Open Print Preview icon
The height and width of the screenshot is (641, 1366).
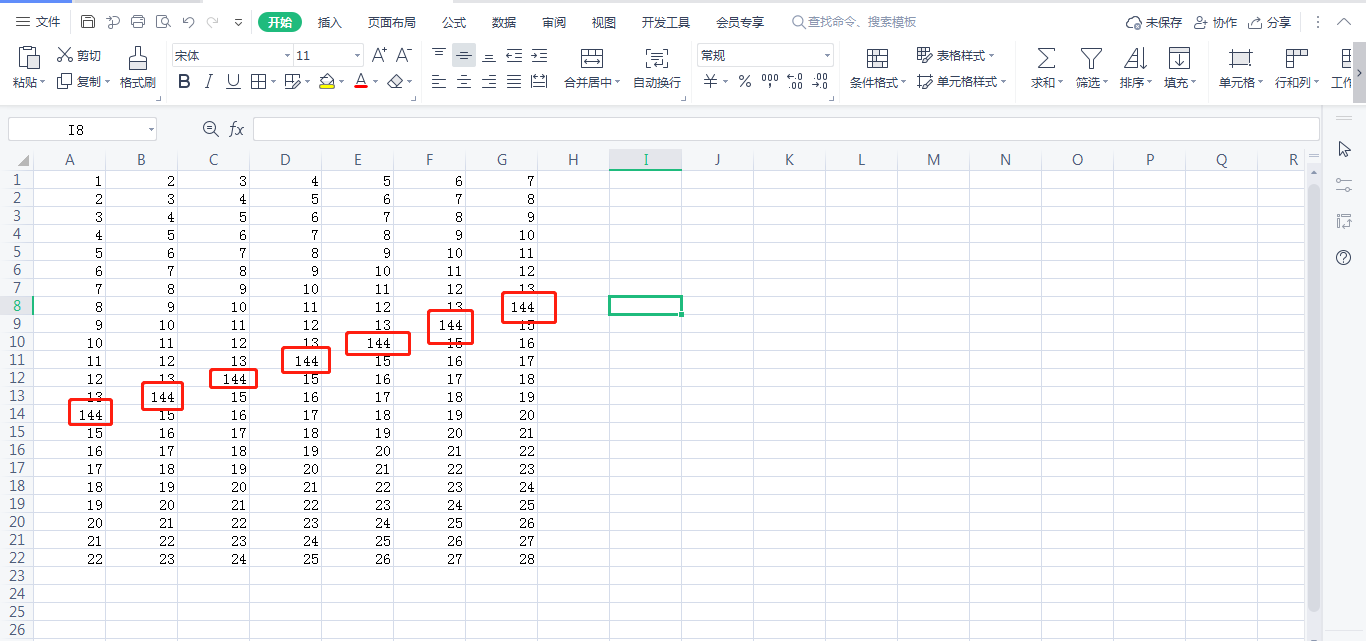tap(163, 22)
